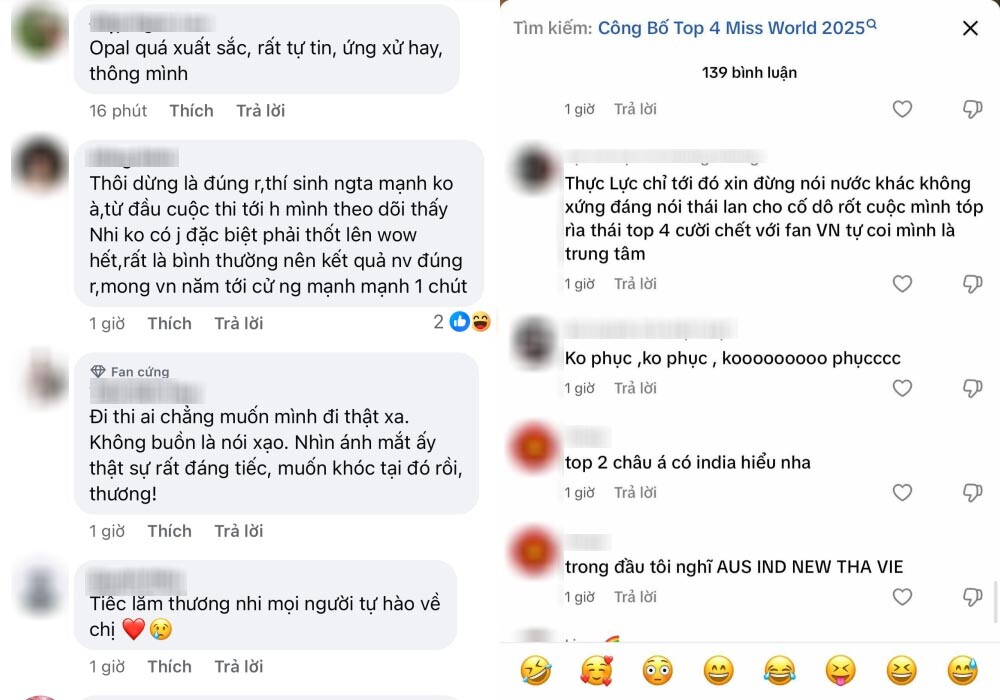Click 'Thích' under the Opal comment

pos(191,111)
